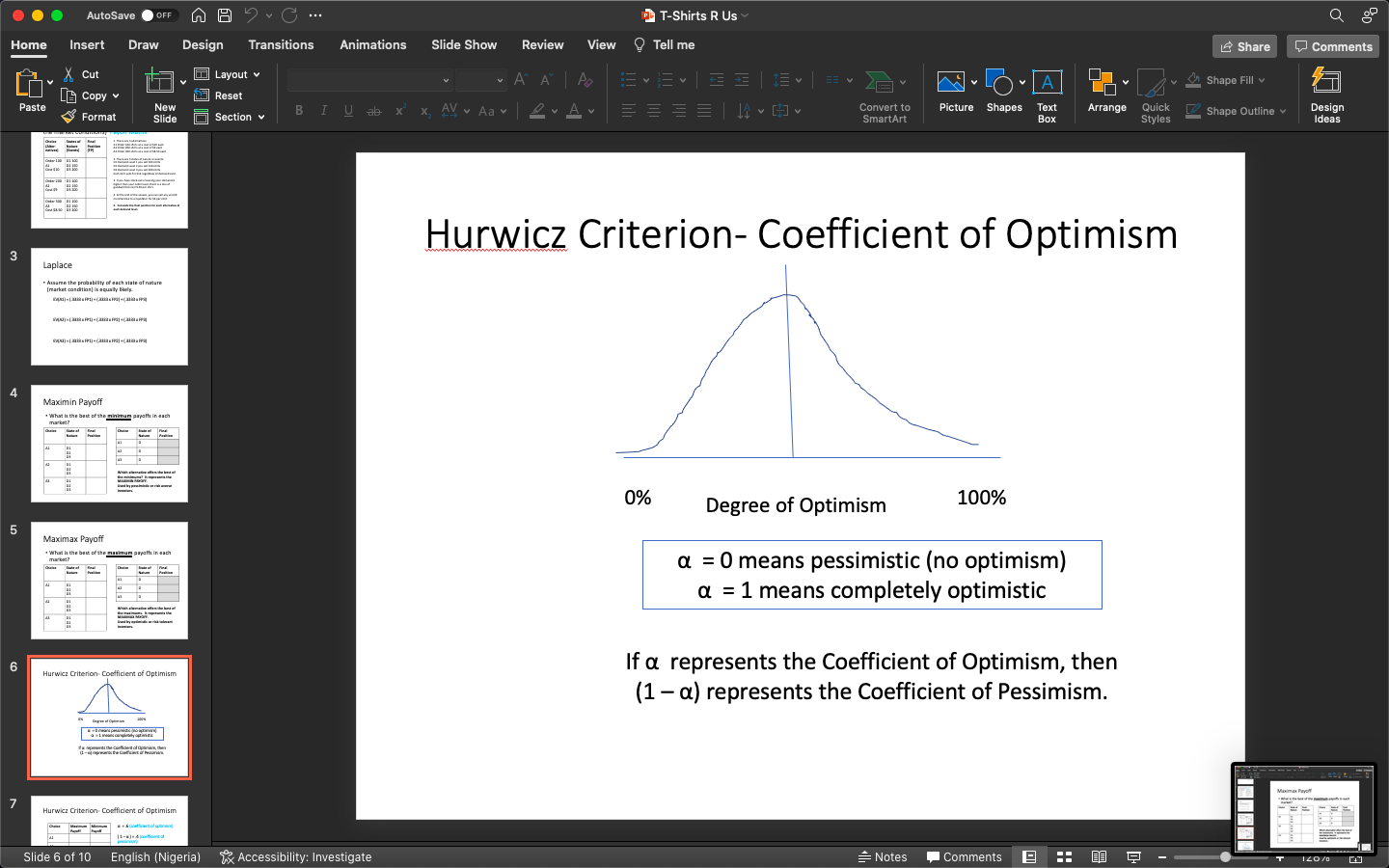Toggle the Notes pane

[883, 856]
